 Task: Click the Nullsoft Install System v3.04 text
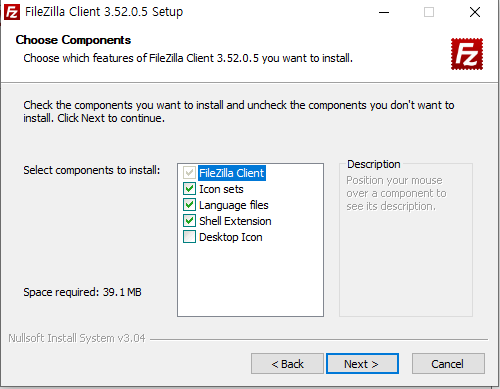pos(77,338)
